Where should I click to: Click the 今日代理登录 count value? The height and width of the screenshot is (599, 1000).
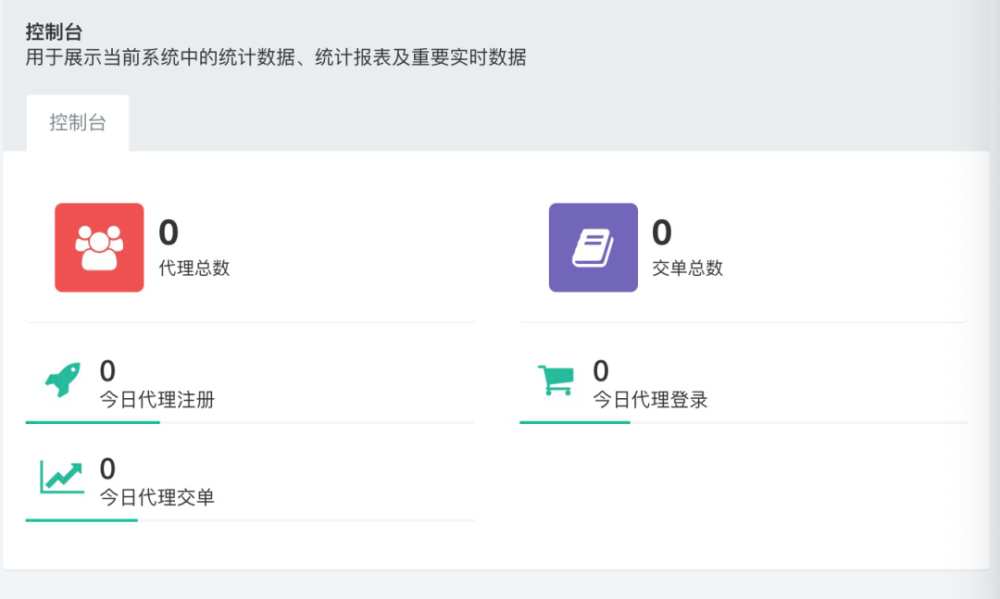click(601, 372)
